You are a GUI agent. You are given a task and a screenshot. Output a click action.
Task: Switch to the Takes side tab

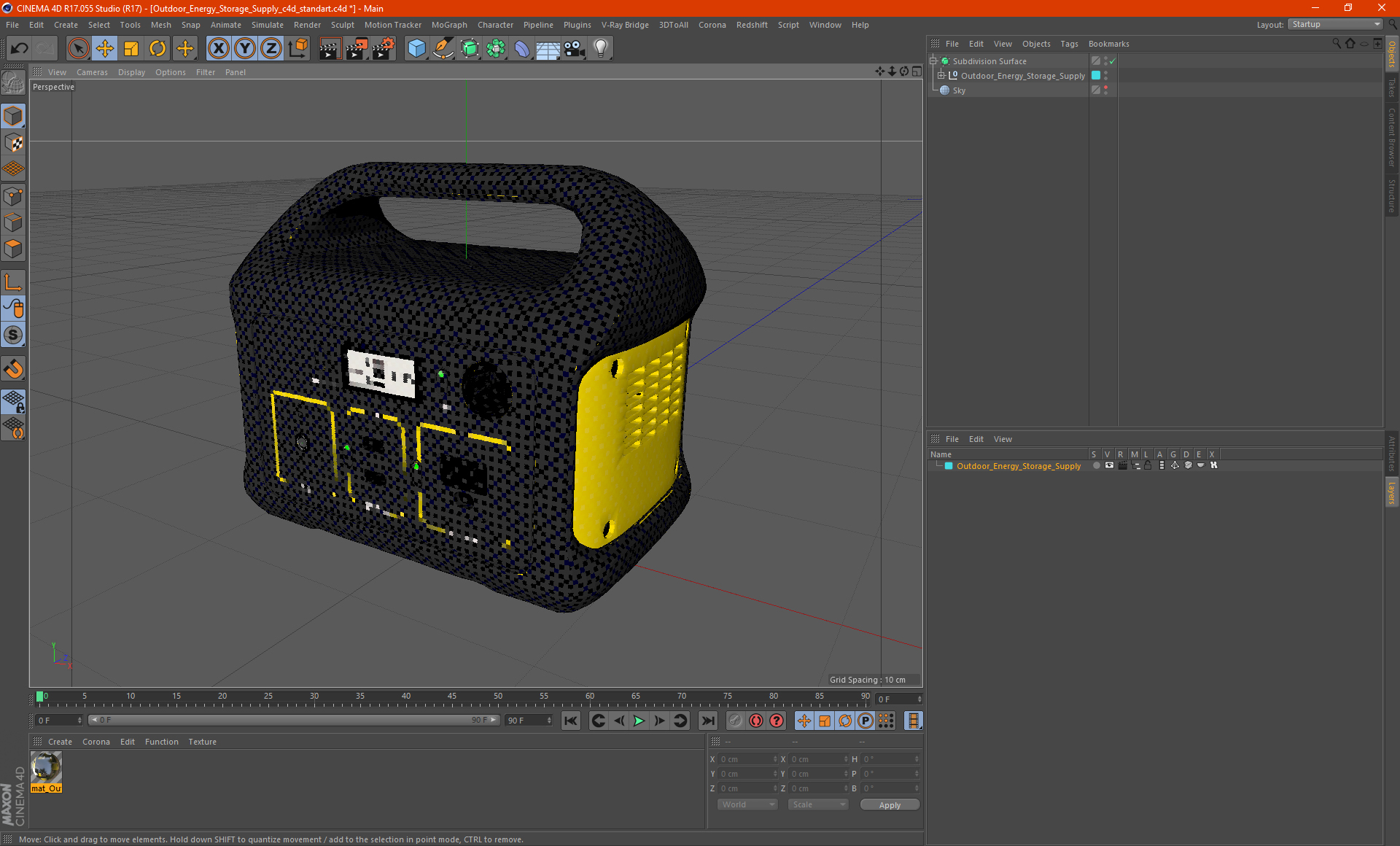(1391, 88)
